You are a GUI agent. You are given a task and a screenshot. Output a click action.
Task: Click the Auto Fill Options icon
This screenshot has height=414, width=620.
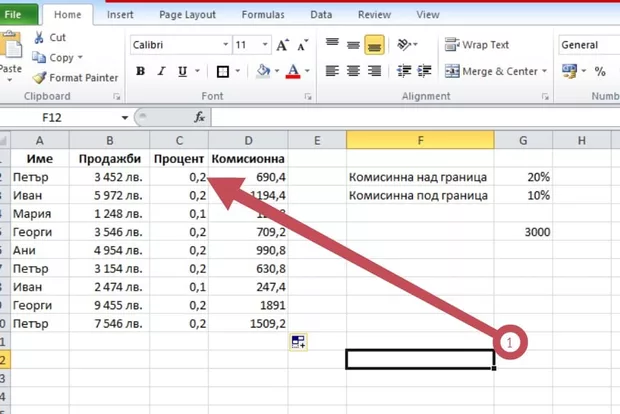tap(298, 342)
